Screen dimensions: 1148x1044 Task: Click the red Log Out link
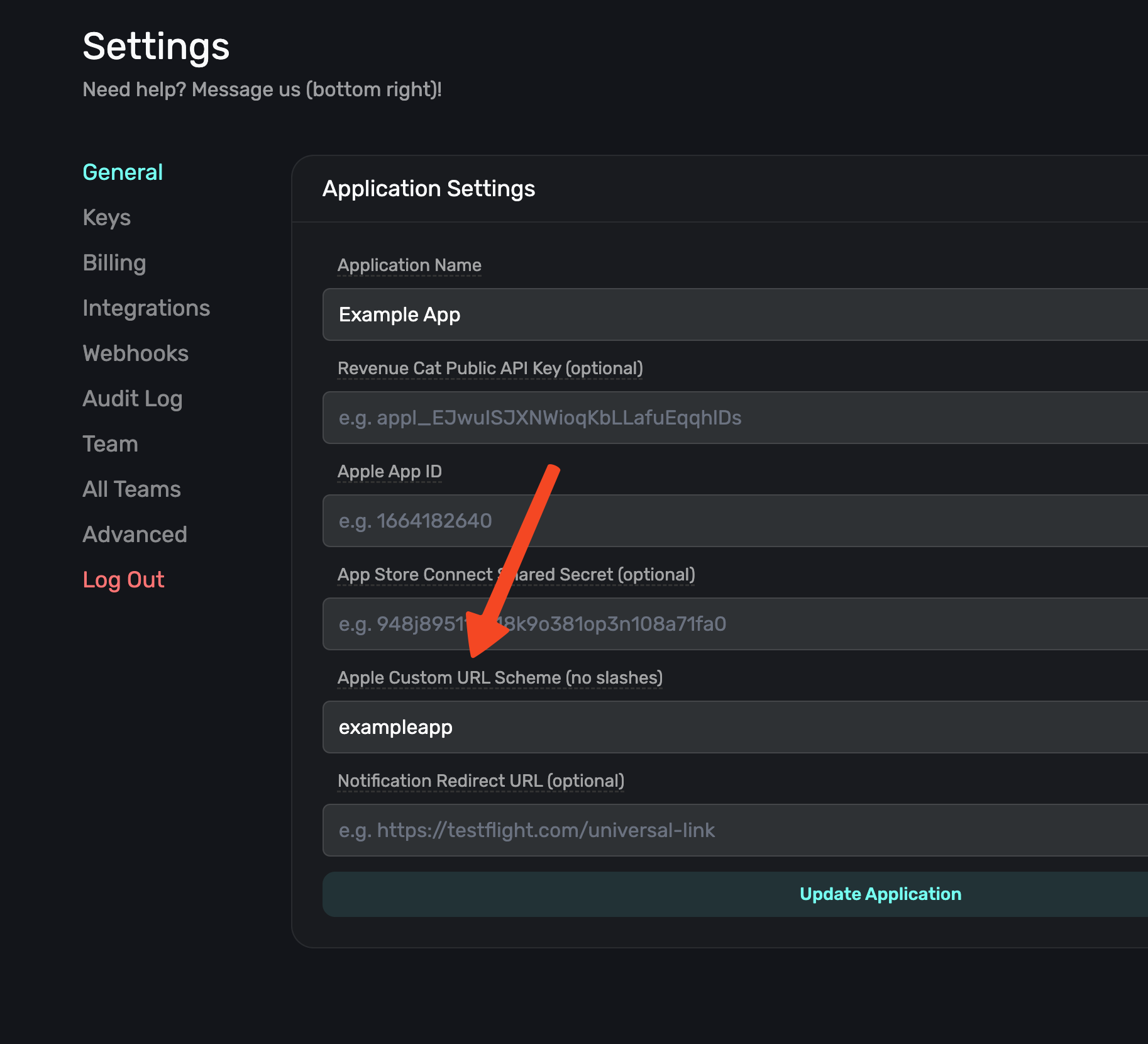point(123,580)
